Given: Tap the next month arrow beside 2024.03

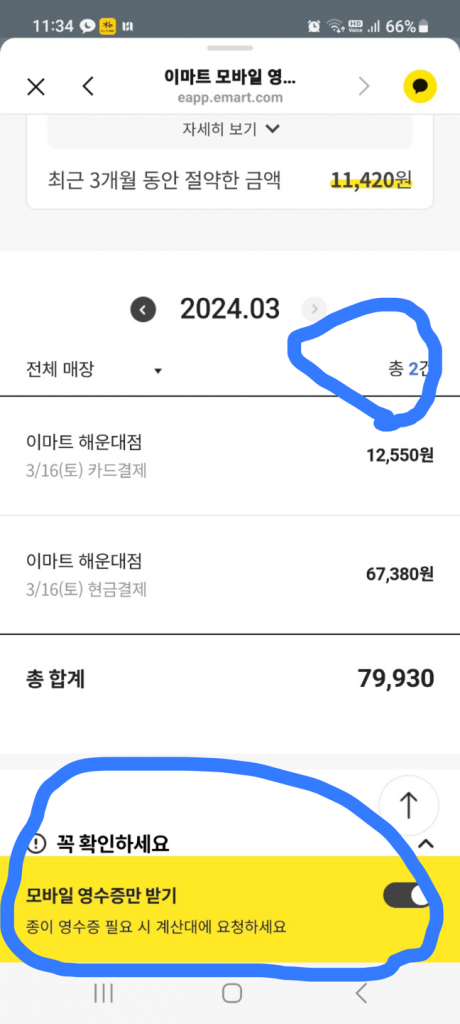Looking at the screenshot, I should pos(314,308).
